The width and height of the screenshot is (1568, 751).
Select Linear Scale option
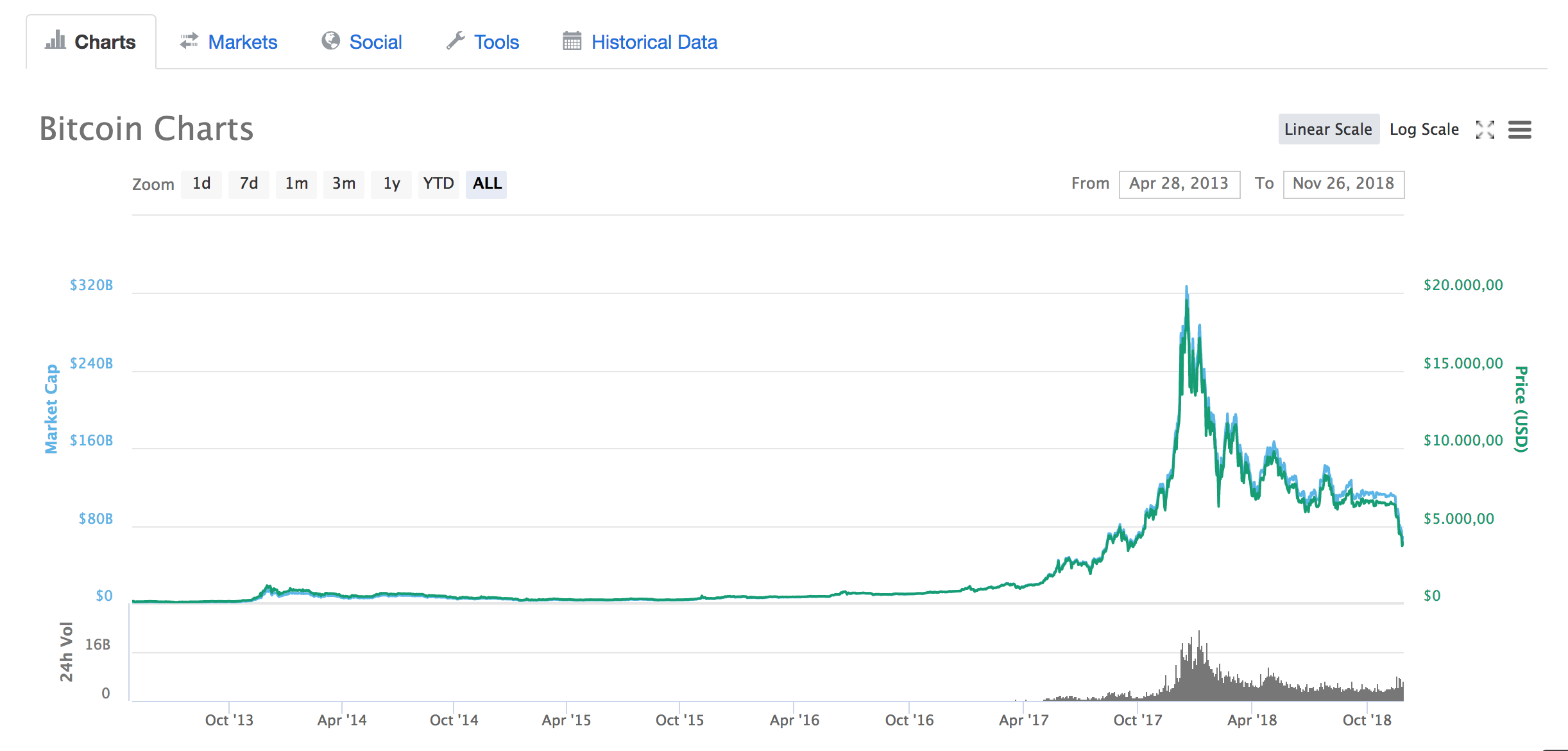pos(1328,130)
